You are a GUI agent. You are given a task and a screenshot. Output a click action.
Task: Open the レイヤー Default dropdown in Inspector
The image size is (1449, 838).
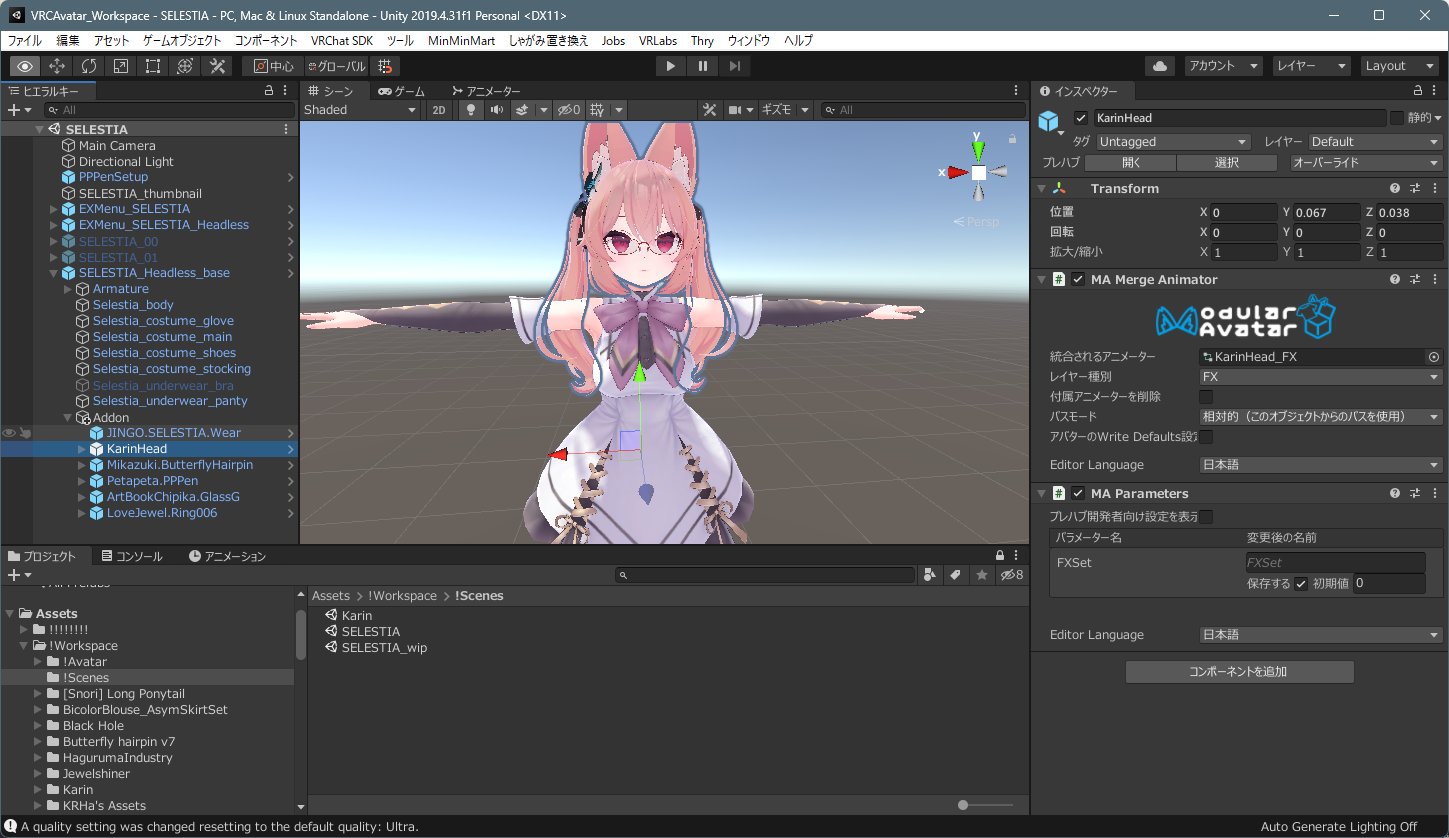coord(1375,142)
